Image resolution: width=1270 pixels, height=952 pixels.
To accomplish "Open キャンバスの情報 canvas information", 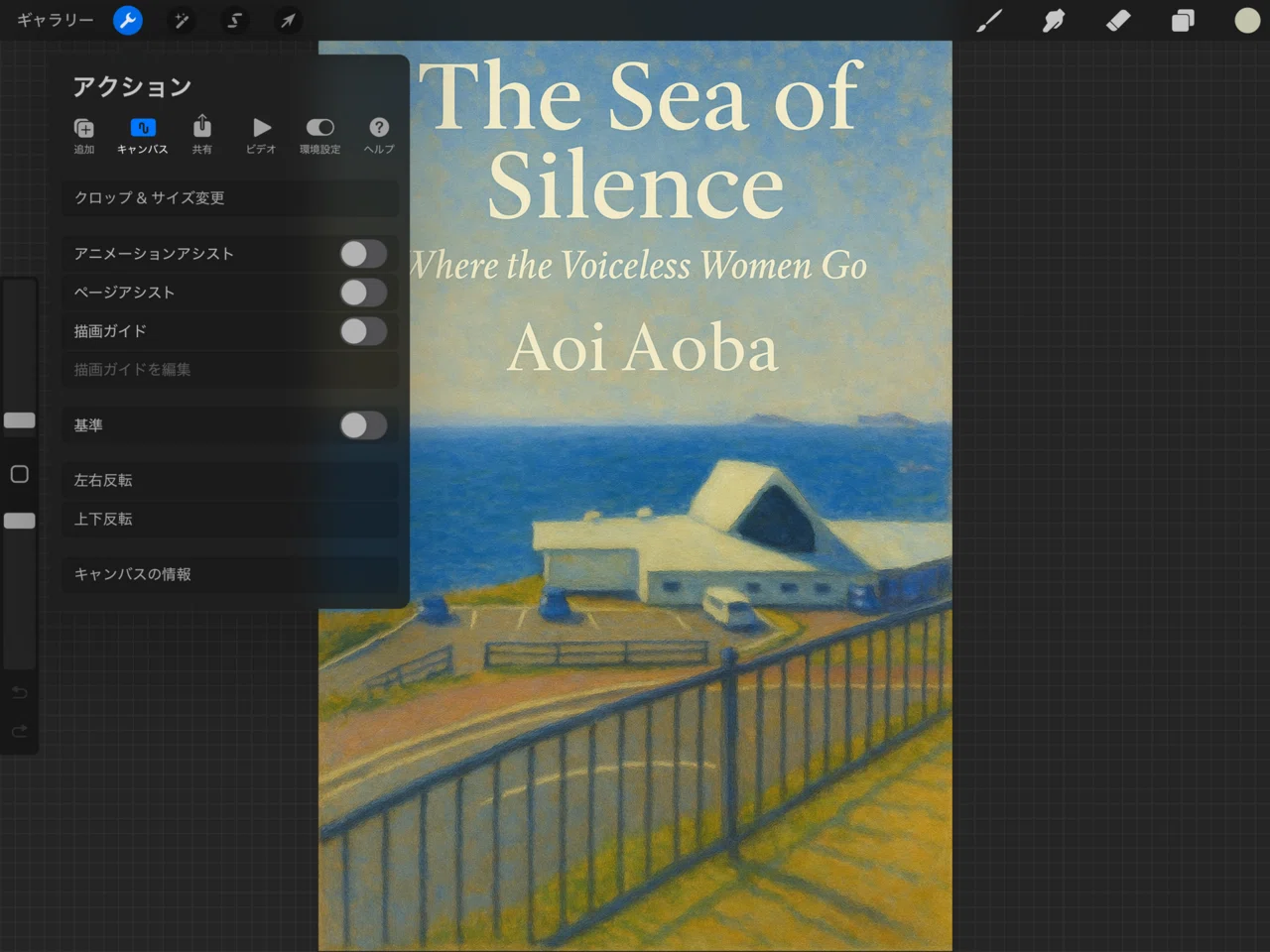I will [x=230, y=574].
